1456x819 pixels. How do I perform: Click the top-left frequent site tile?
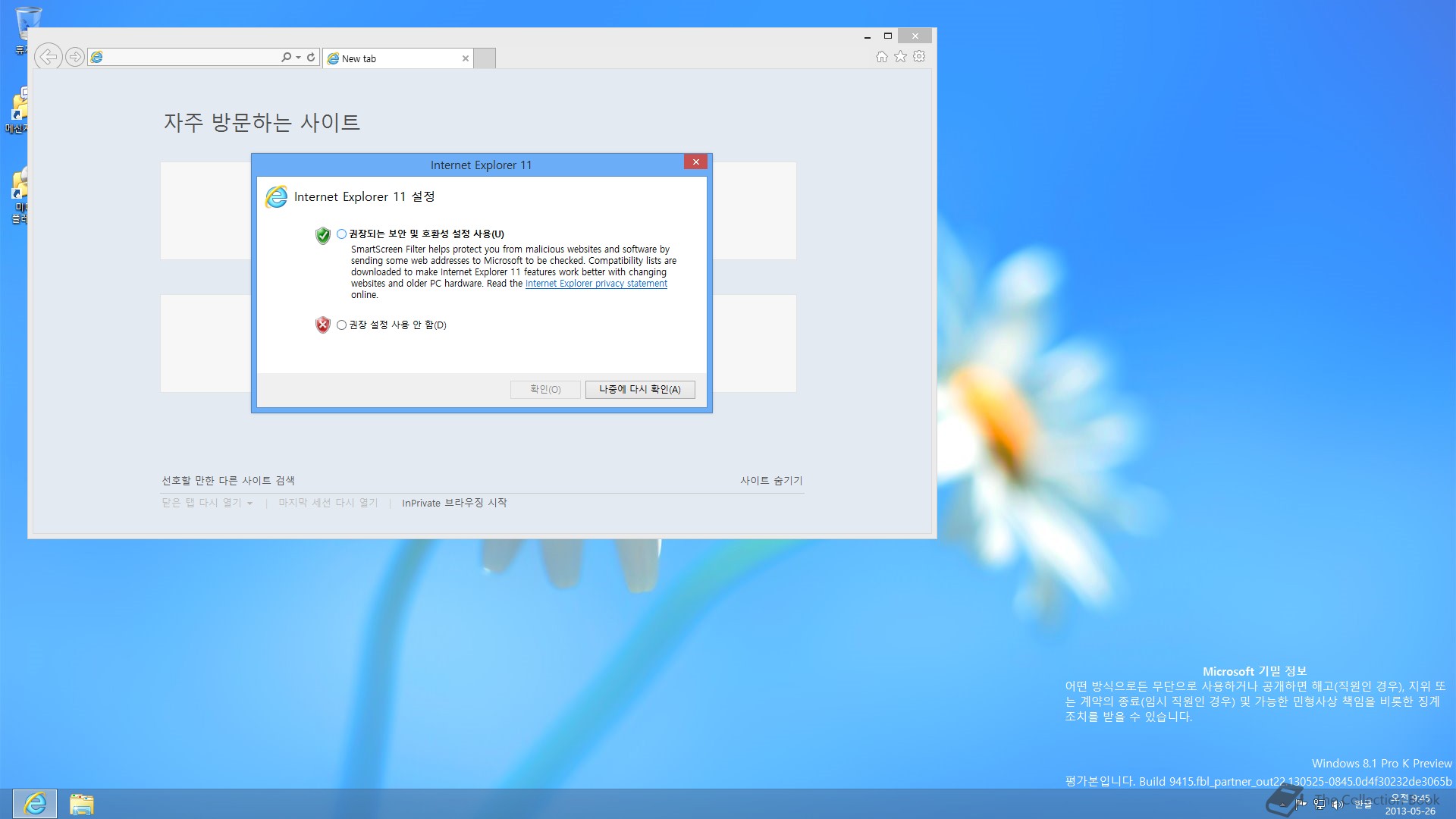206,211
